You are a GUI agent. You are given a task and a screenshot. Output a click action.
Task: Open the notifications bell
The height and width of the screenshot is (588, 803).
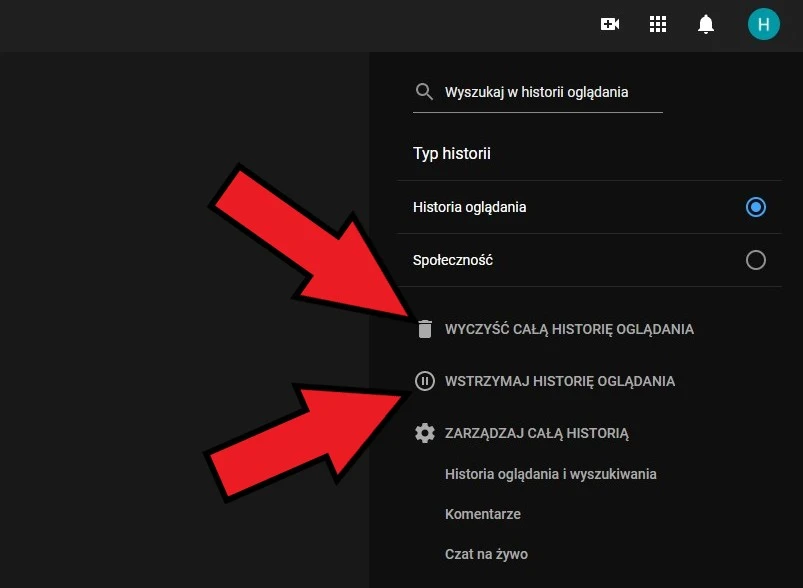point(706,24)
